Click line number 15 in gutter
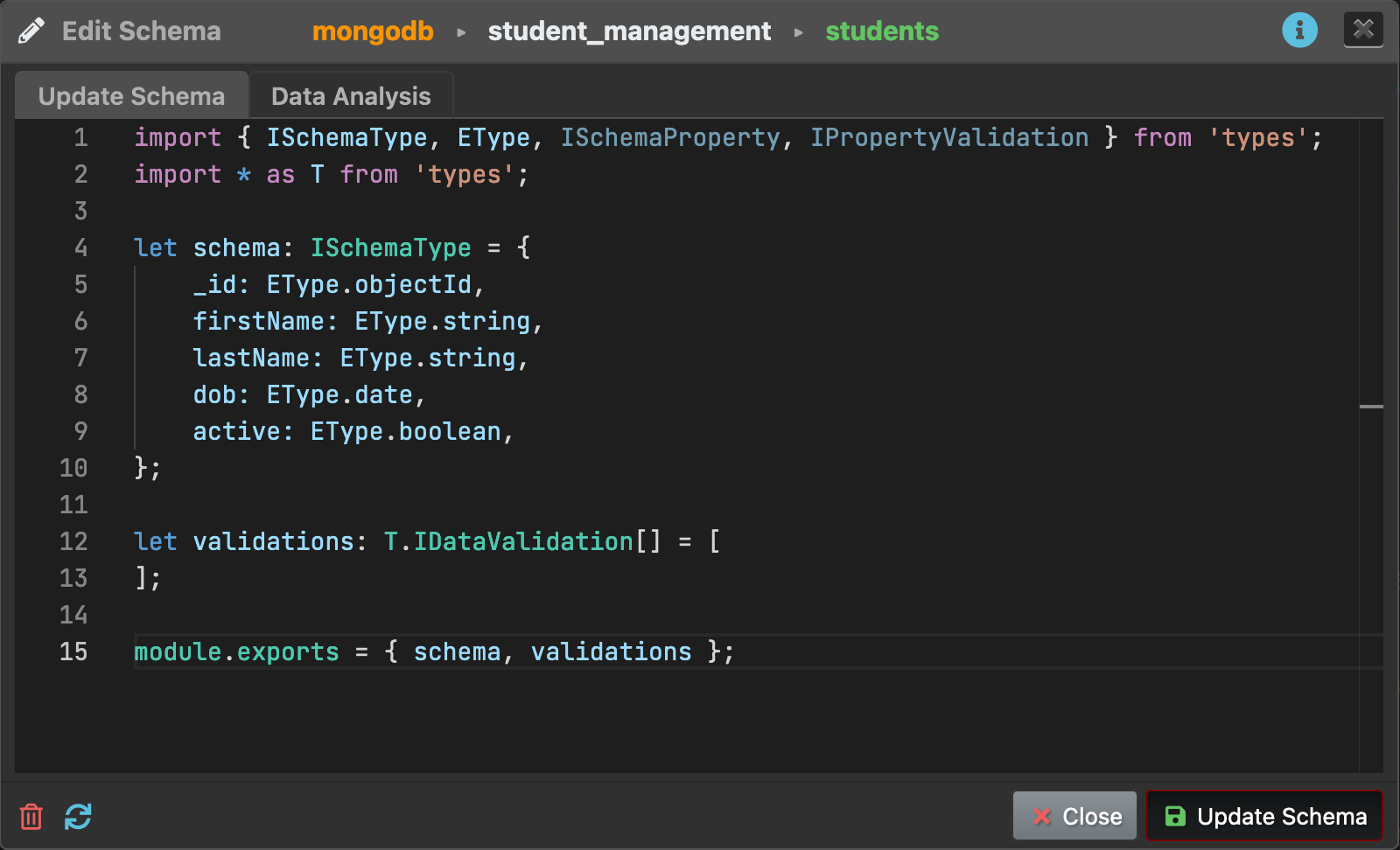The width and height of the screenshot is (1400, 850). pos(73,651)
